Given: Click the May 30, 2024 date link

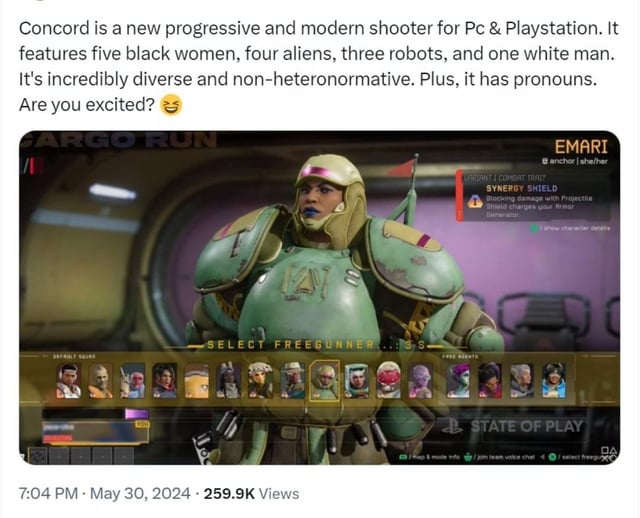Looking at the screenshot, I should click(x=140, y=494).
